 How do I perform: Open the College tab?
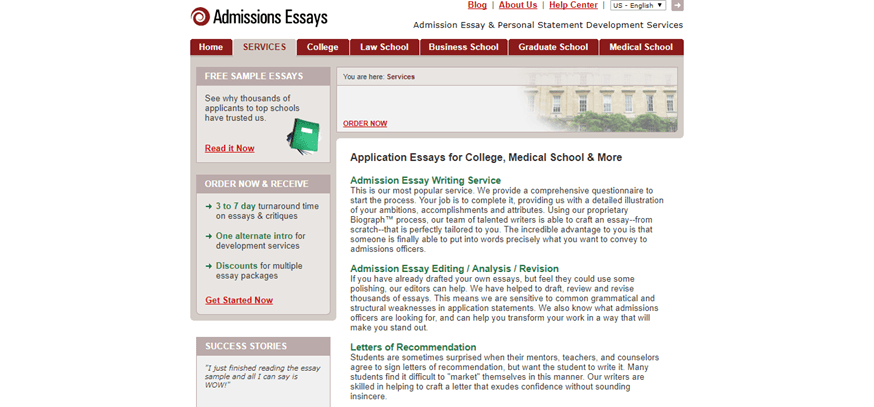click(x=323, y=47)
